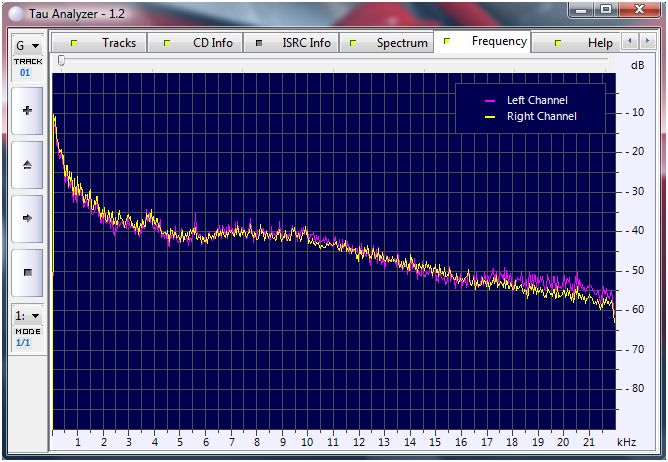Expand the mode dropdown showing 1:
Image resolution: width=668 pixels, height=462 pixels.
[x=27, y=315]
